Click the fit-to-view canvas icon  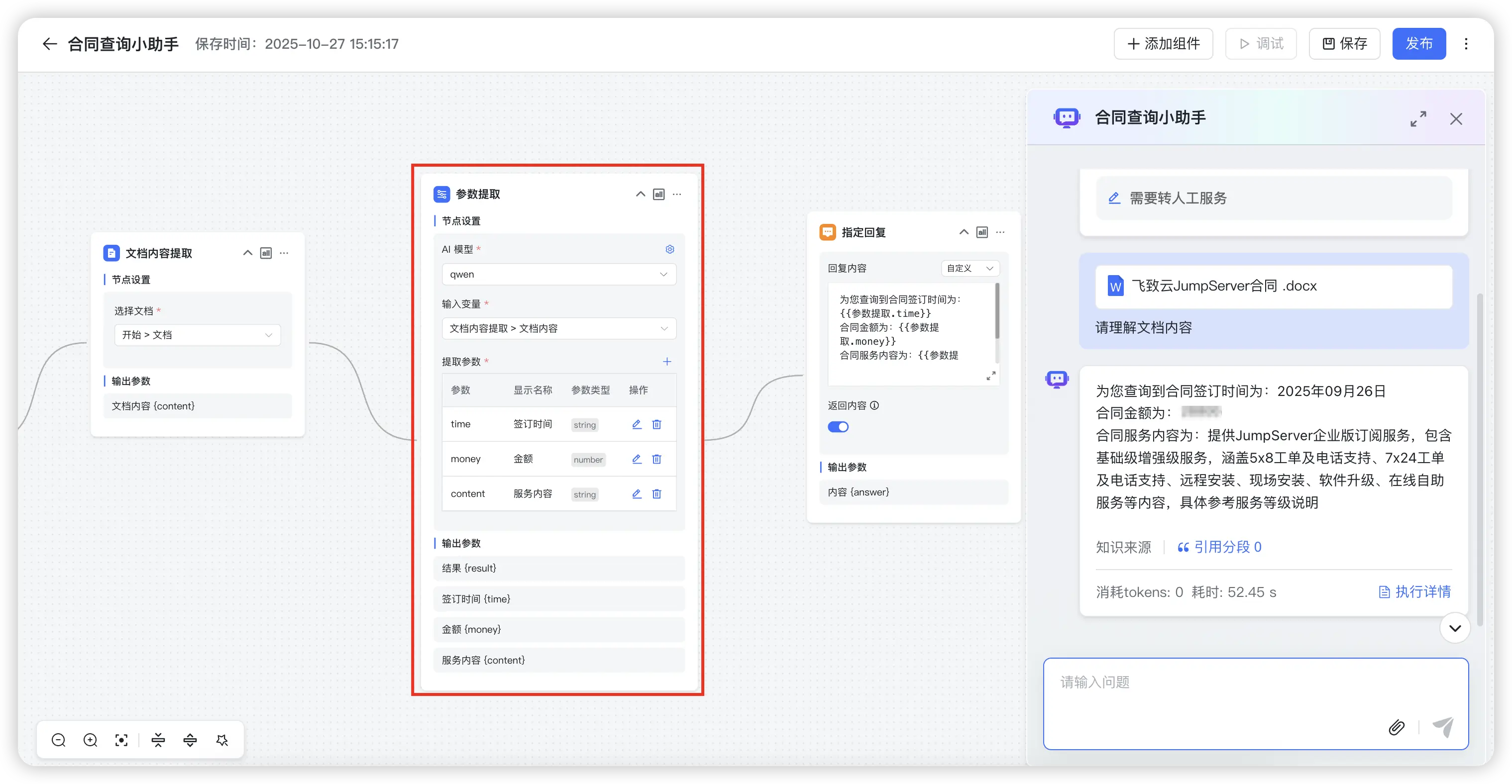point(121,740)
